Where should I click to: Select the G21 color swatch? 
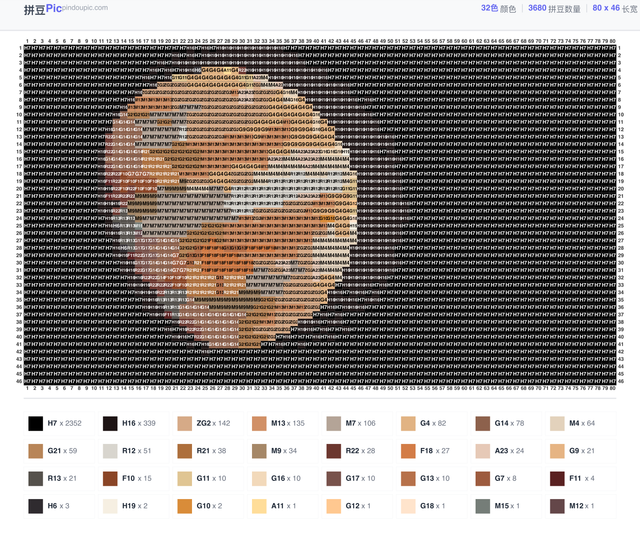[36, 451]
